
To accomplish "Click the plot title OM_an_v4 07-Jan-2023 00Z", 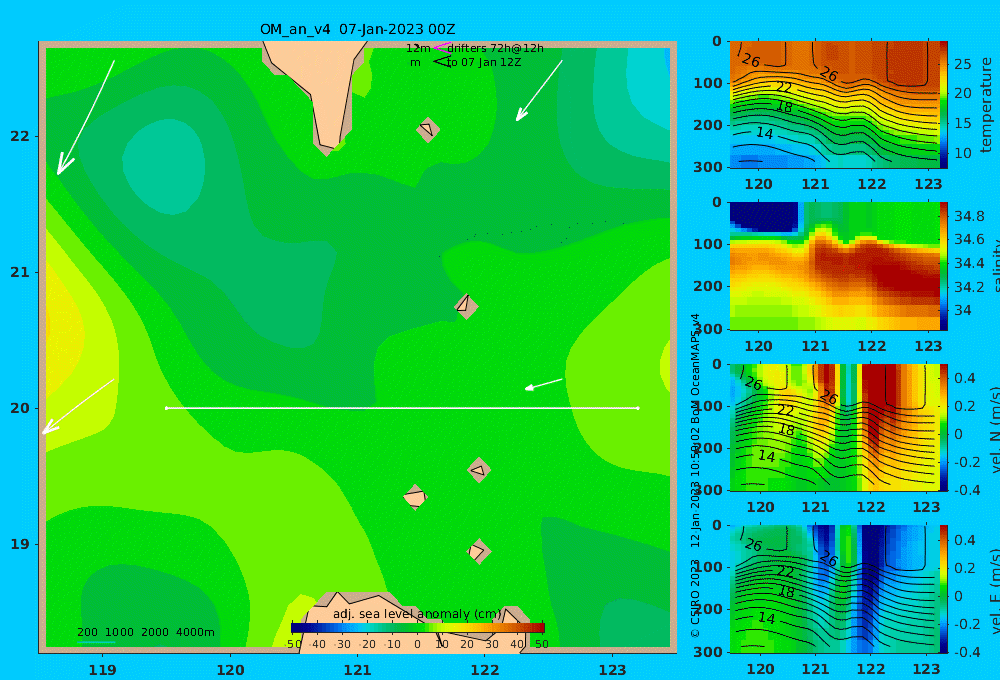I will click(x=357, y=29).
